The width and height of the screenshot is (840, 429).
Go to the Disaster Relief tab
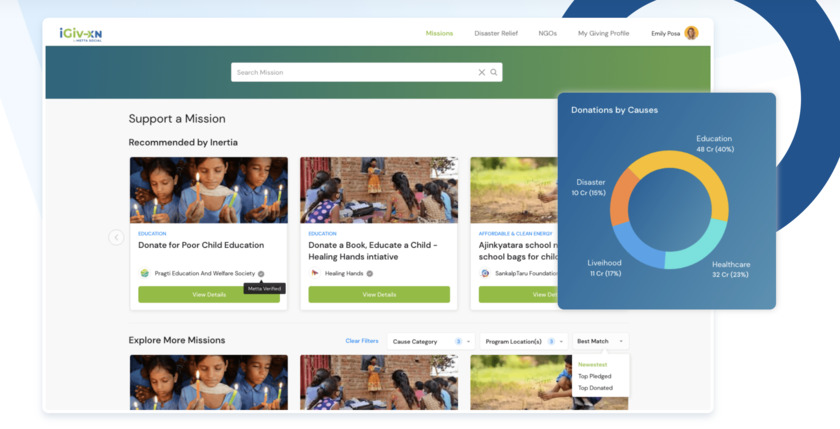point(496,33)
